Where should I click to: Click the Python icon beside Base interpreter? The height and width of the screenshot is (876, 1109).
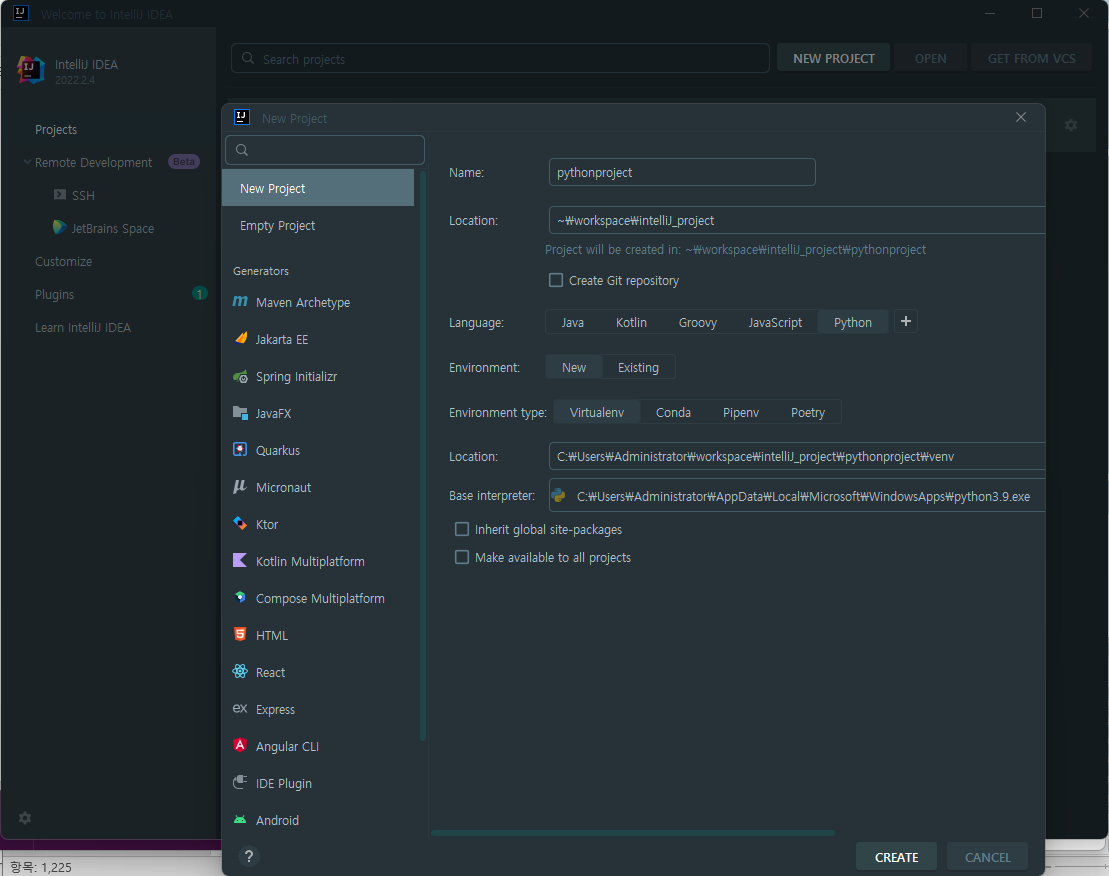559,496
